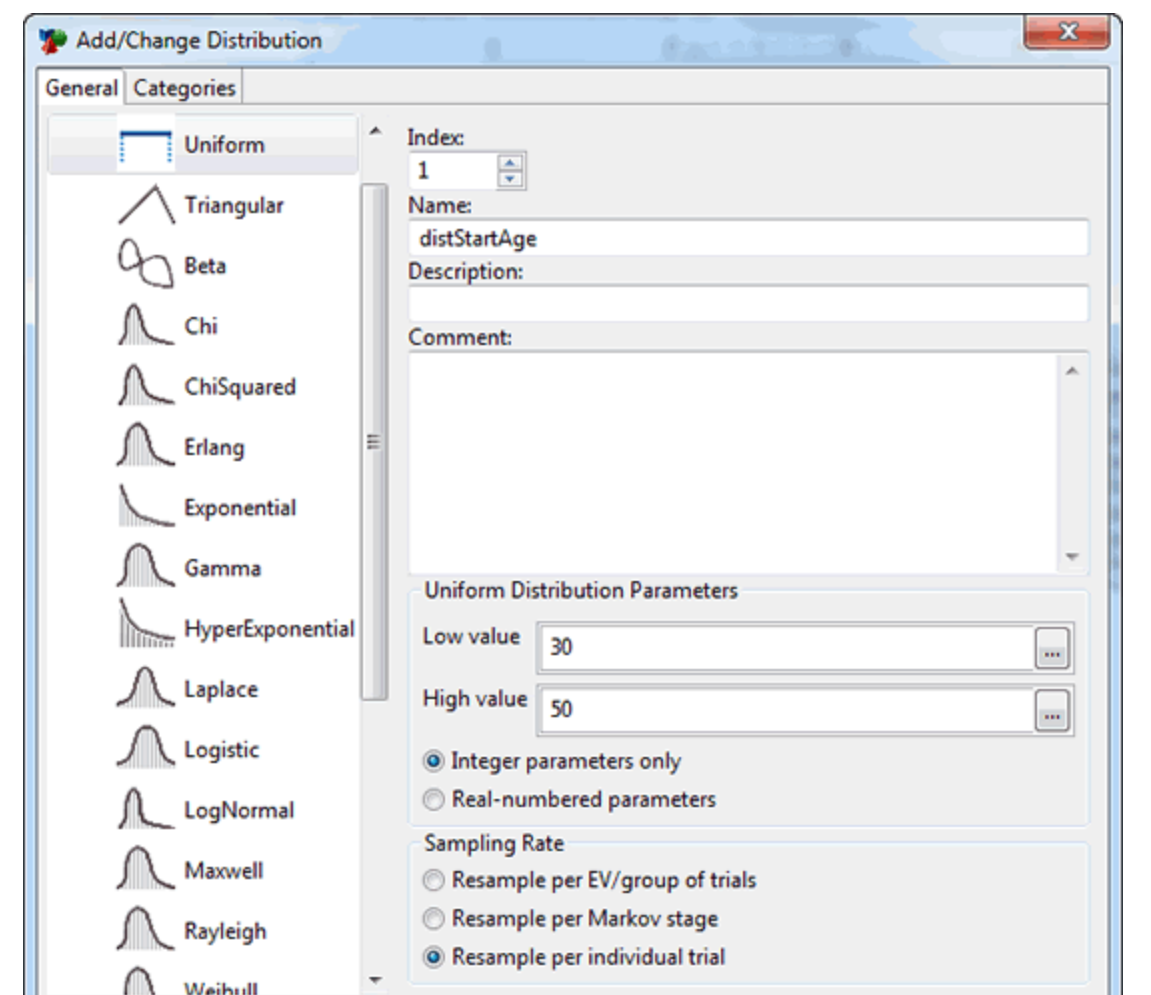Enable Real-numbered parameters option
Viewport: 1151px width, 995px height.
click(x=433, y=800)
